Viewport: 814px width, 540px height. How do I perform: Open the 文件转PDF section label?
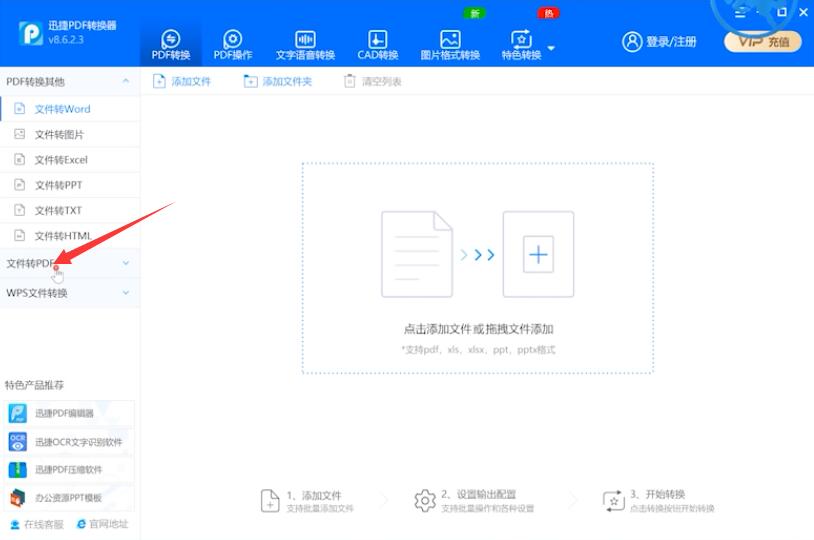(31, 263)
